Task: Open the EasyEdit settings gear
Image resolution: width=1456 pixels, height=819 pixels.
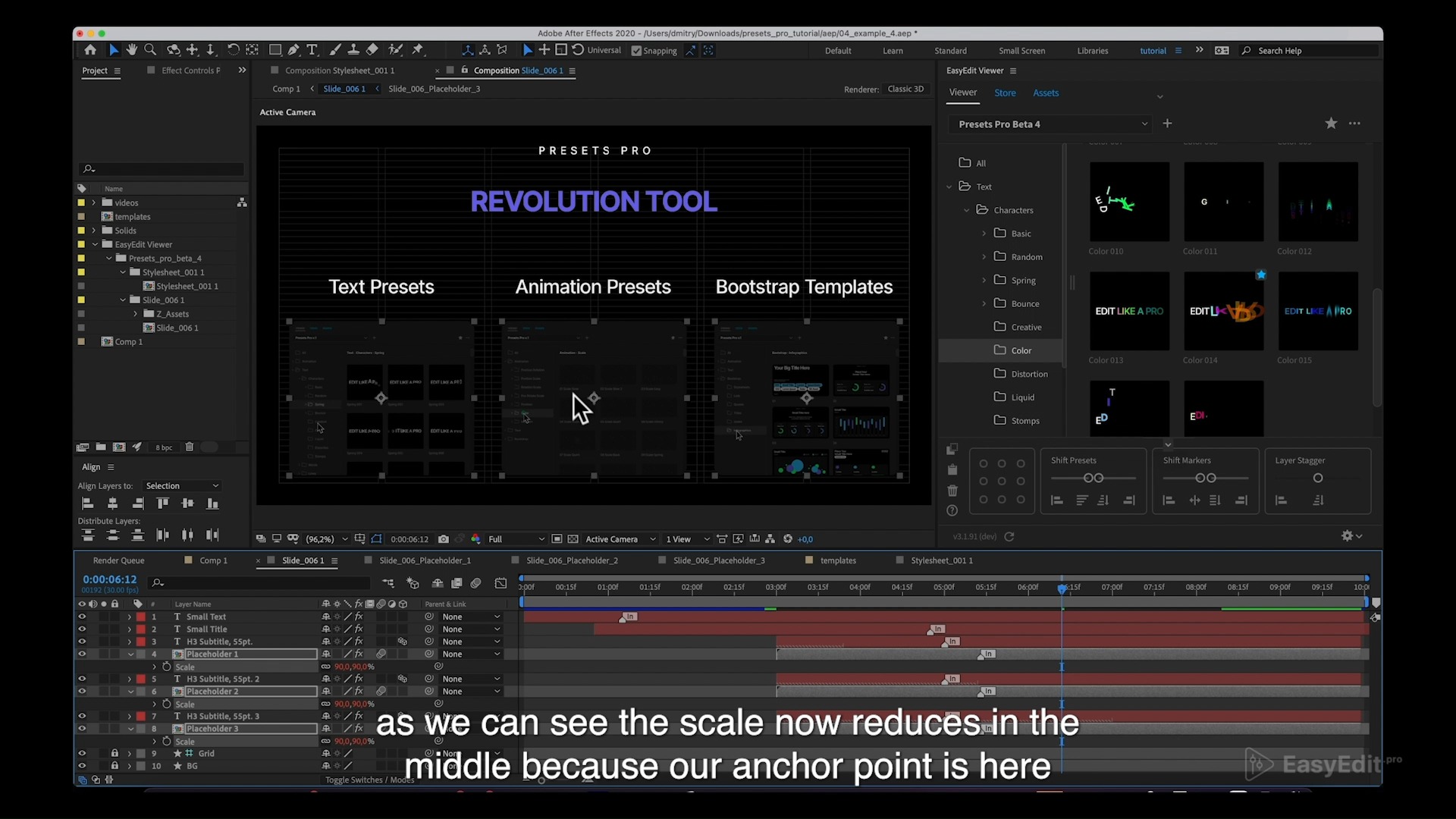Action: tap(1348, 536)
